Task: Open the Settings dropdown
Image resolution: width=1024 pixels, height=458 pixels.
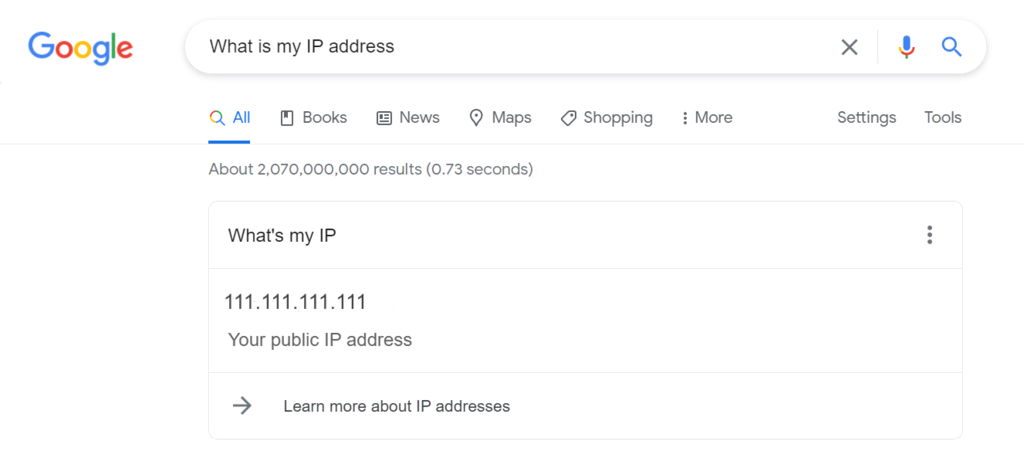Action: pos(866,118)
